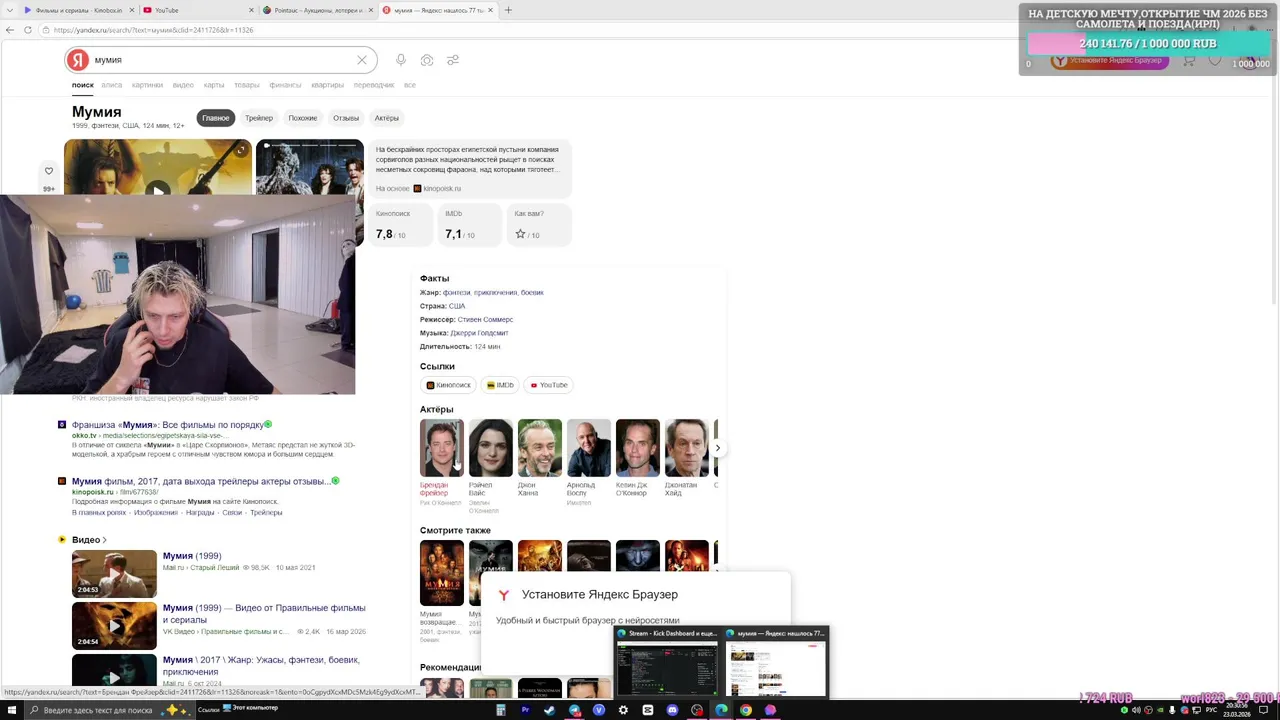Open Мумия фильм 2017 kinopoisk result

(200, 481)
